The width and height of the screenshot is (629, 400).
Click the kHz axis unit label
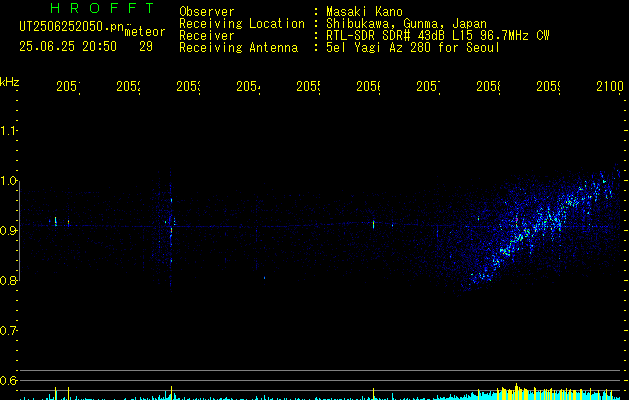[9, 82]
